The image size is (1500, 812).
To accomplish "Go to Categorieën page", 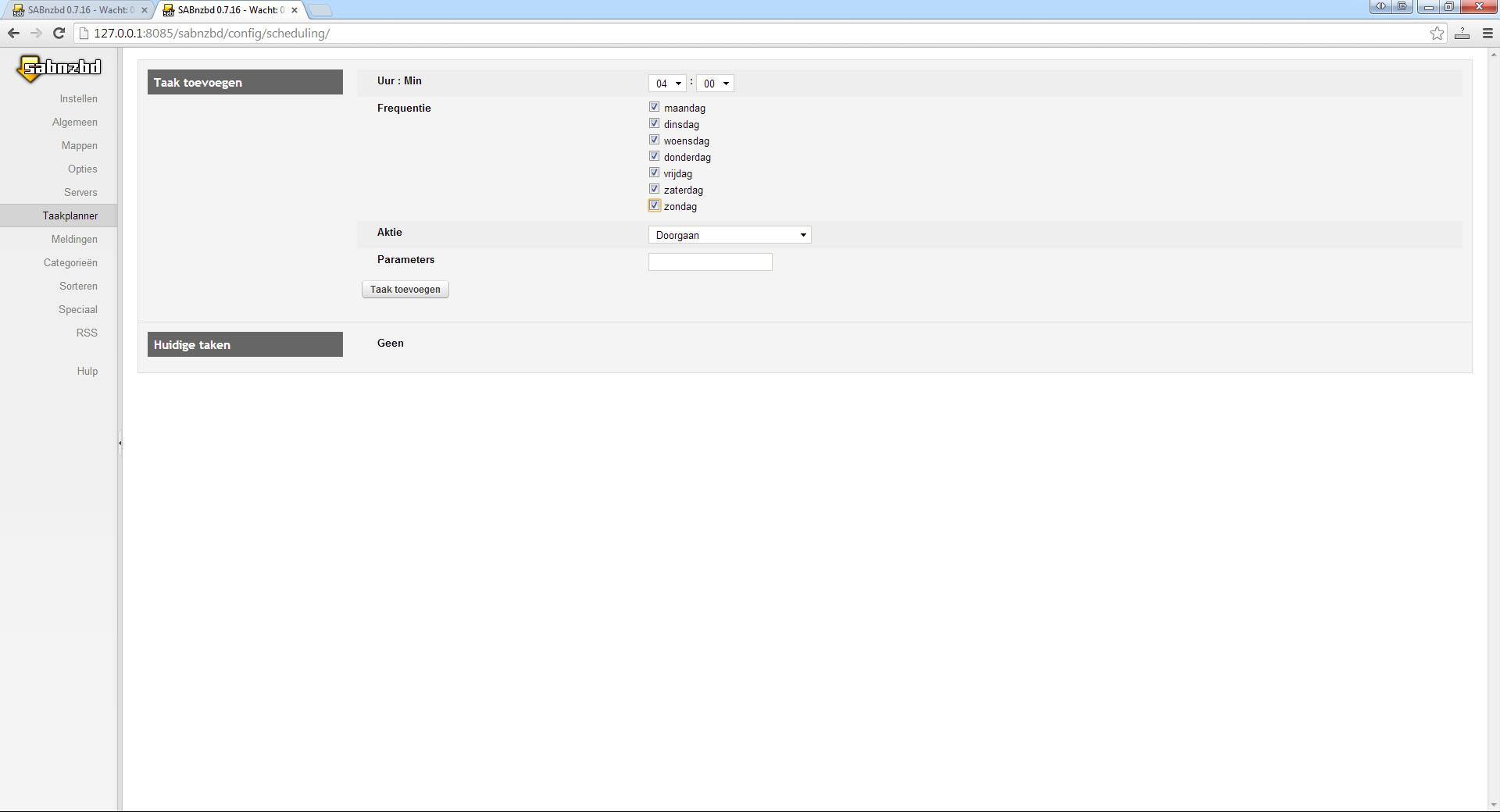I will [70, 262].
